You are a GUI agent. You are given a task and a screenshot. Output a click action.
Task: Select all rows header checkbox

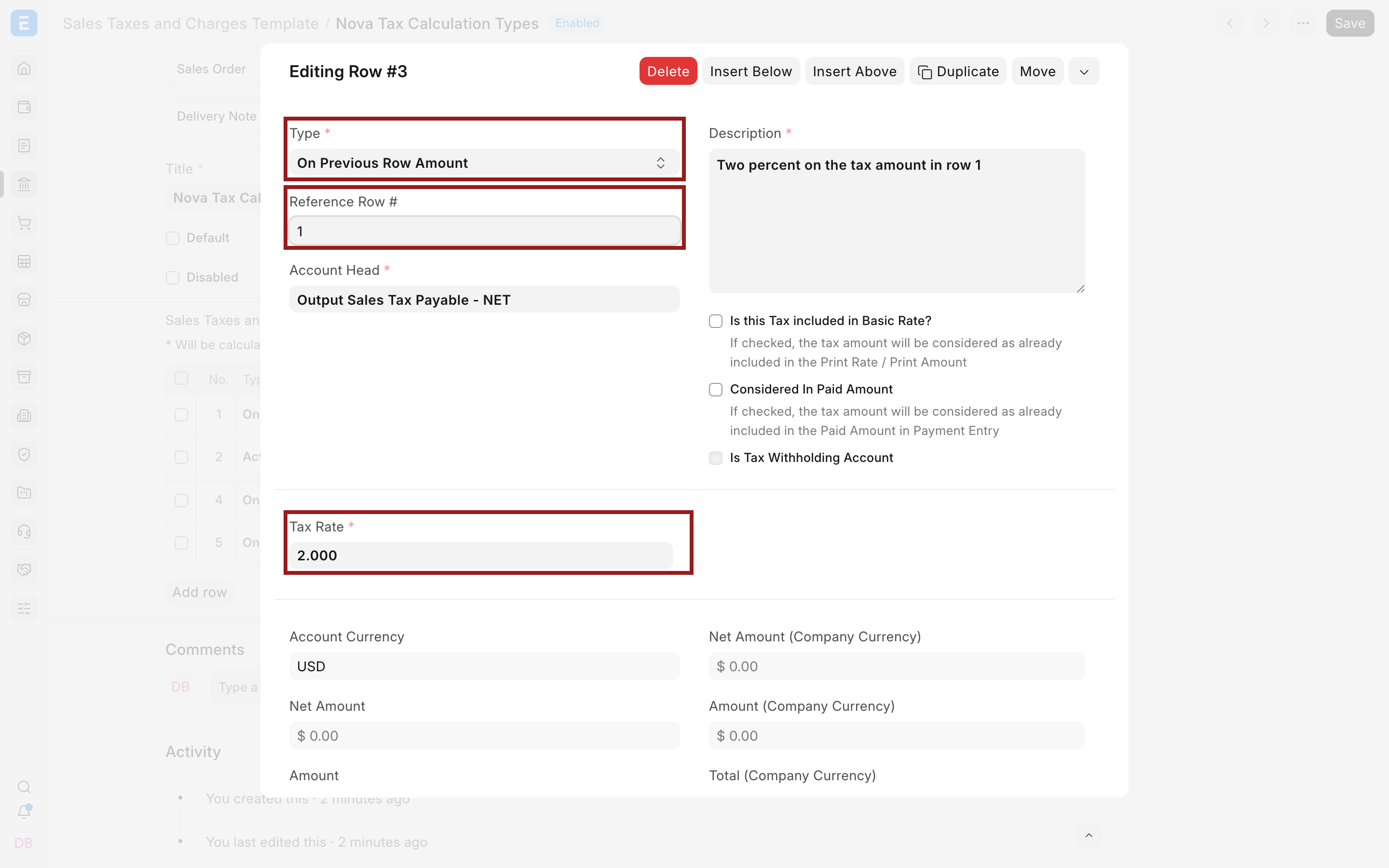[x=181, y=379]
